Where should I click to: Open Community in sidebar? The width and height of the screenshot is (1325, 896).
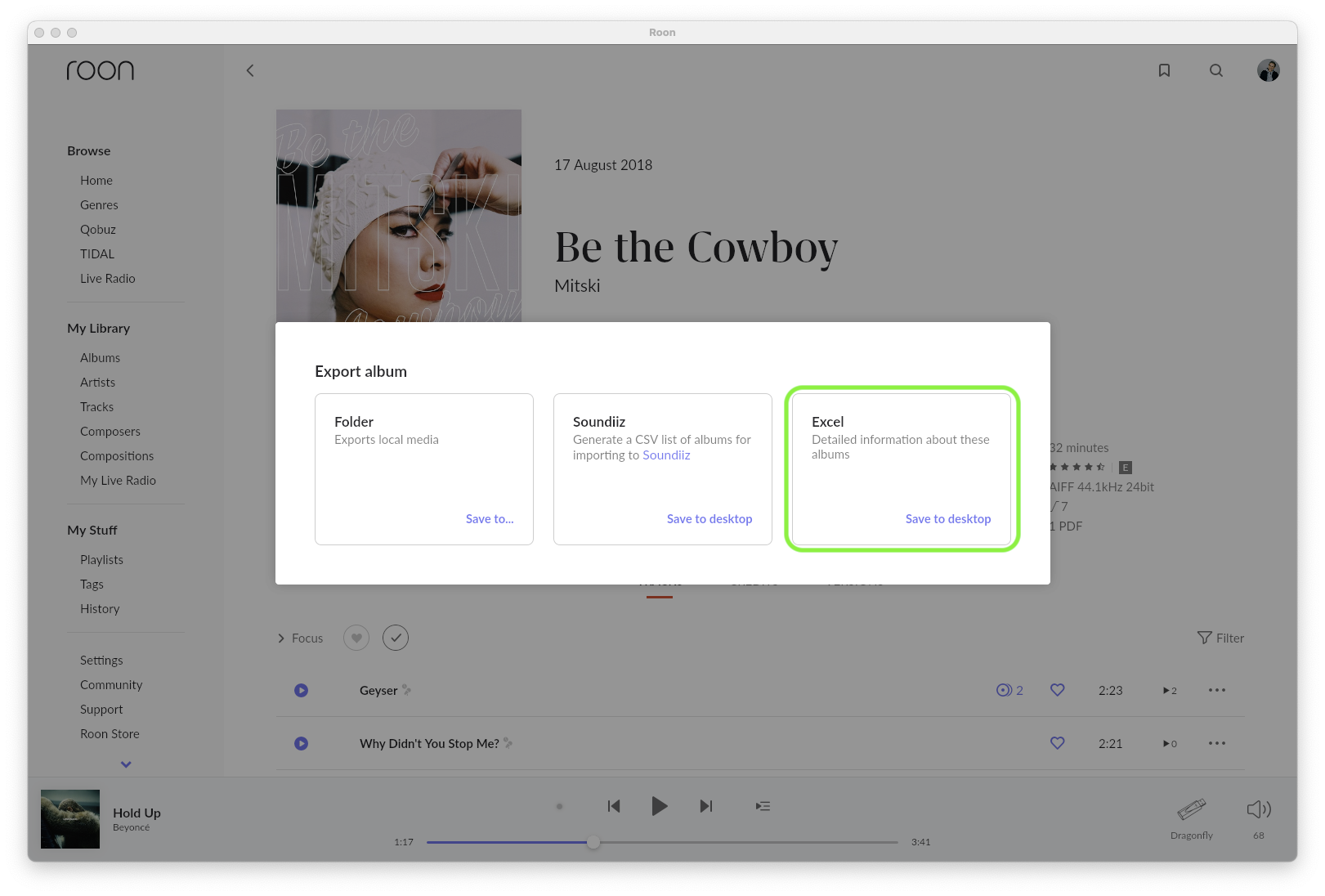pos(111,685)
